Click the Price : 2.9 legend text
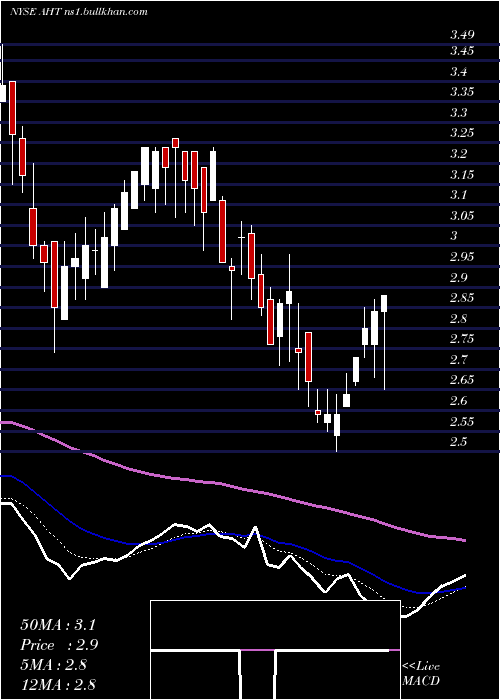Image resolution: width=500 pixels, height=700 pixels. click(59, 645)
